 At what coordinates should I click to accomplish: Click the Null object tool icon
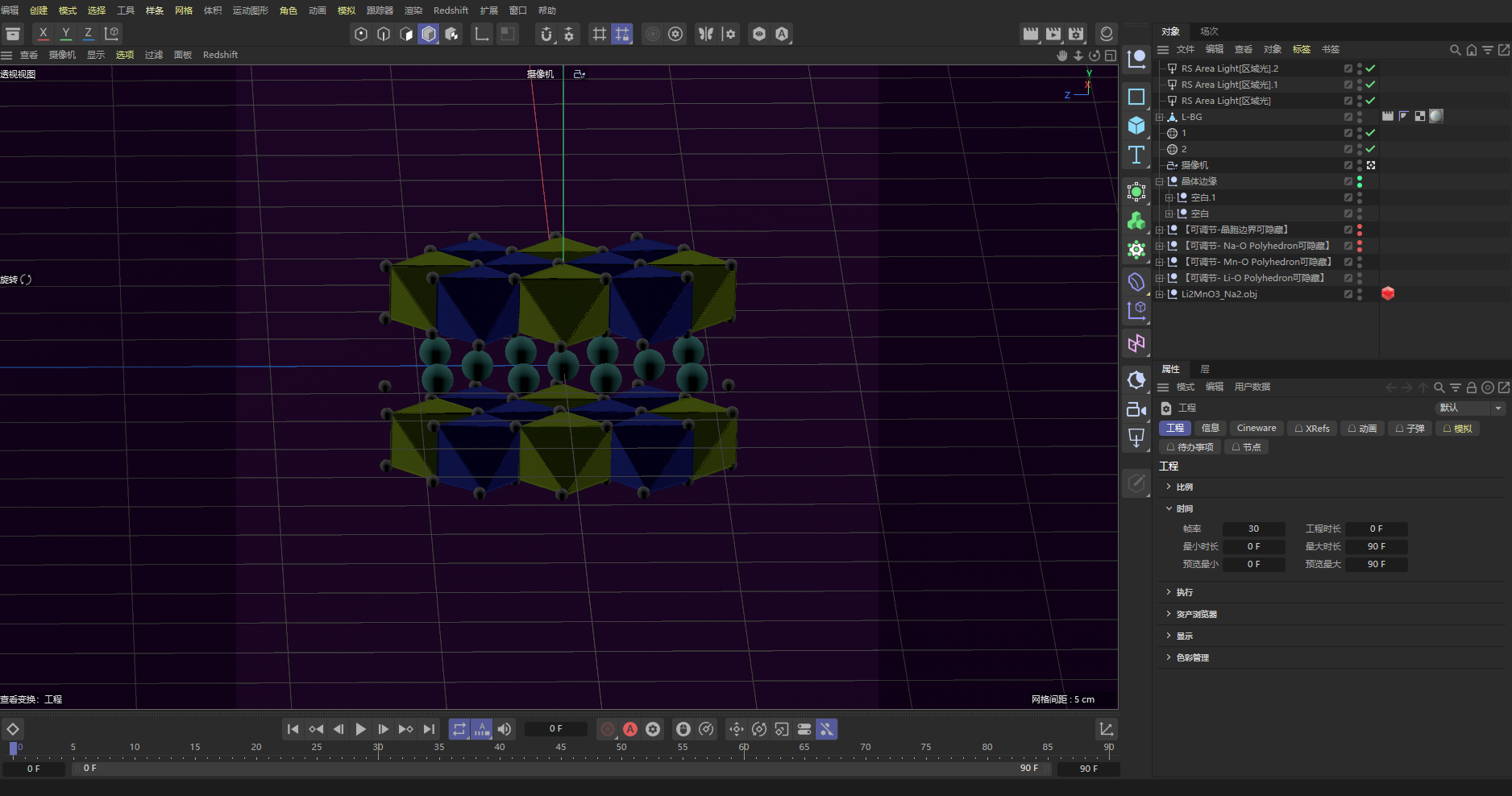(x=1136, y=59)
